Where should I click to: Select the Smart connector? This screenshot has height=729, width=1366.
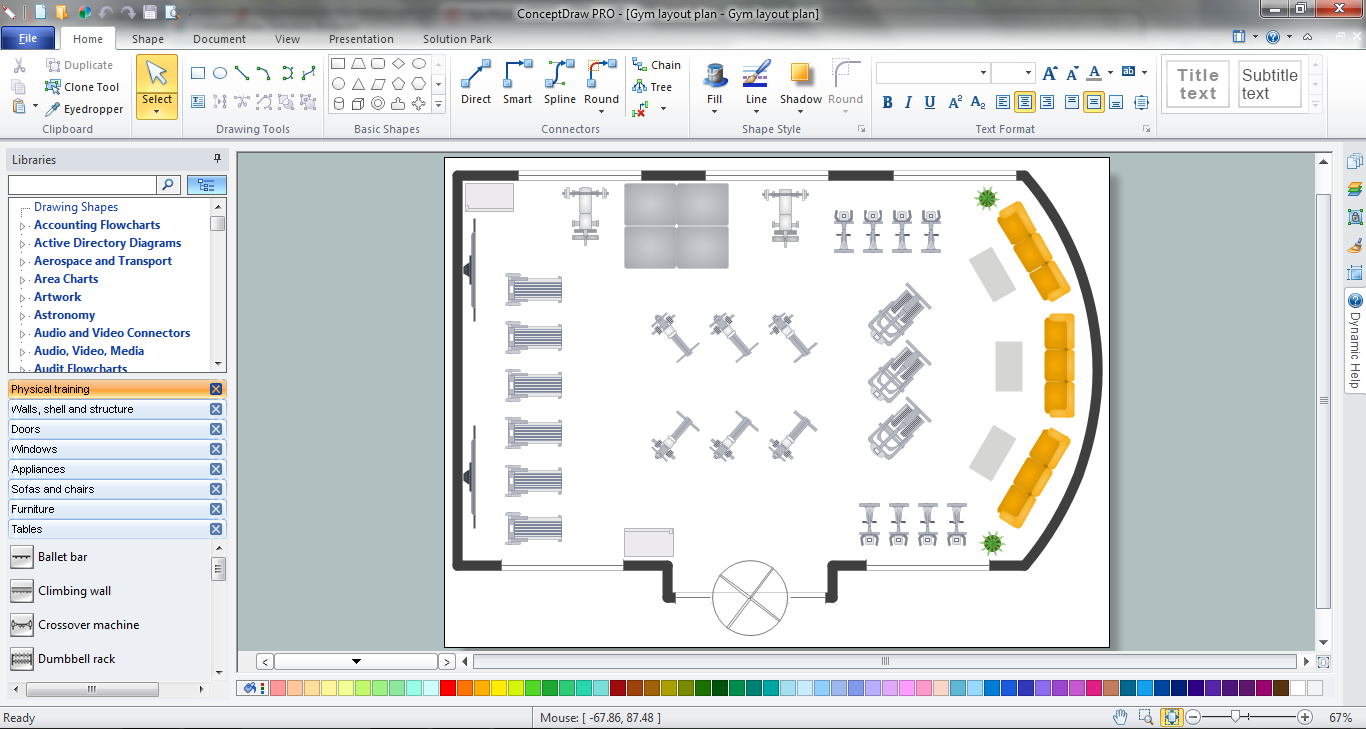tap(517, 82)
